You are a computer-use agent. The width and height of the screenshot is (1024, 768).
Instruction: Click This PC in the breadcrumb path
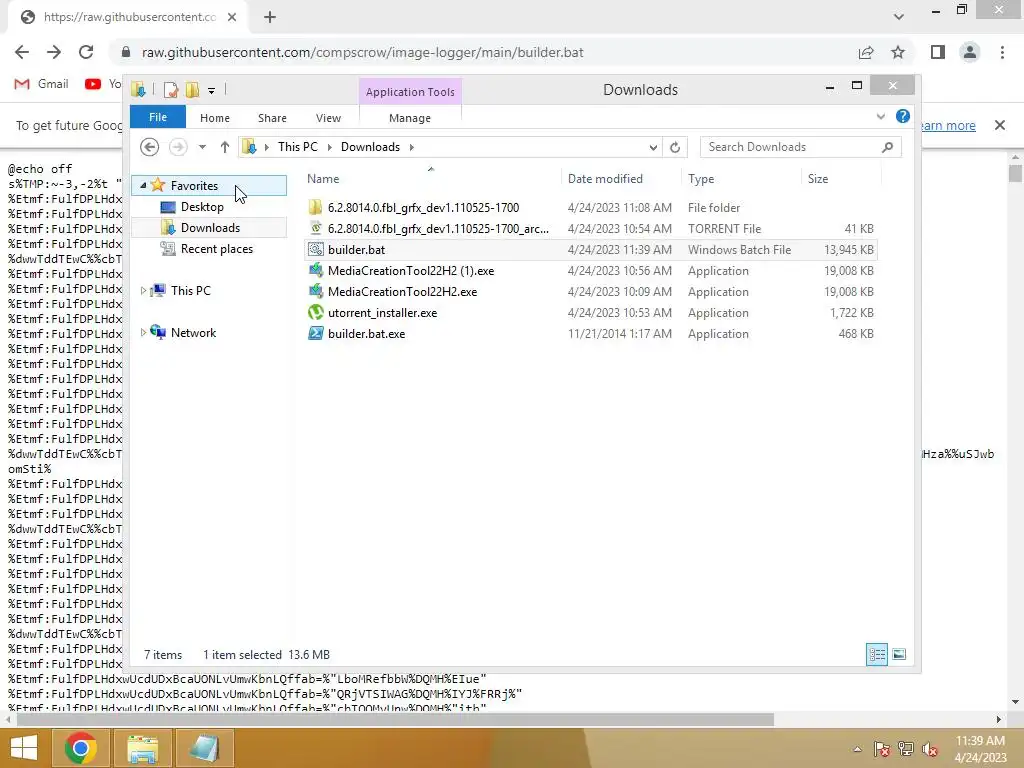coord(298,147)
